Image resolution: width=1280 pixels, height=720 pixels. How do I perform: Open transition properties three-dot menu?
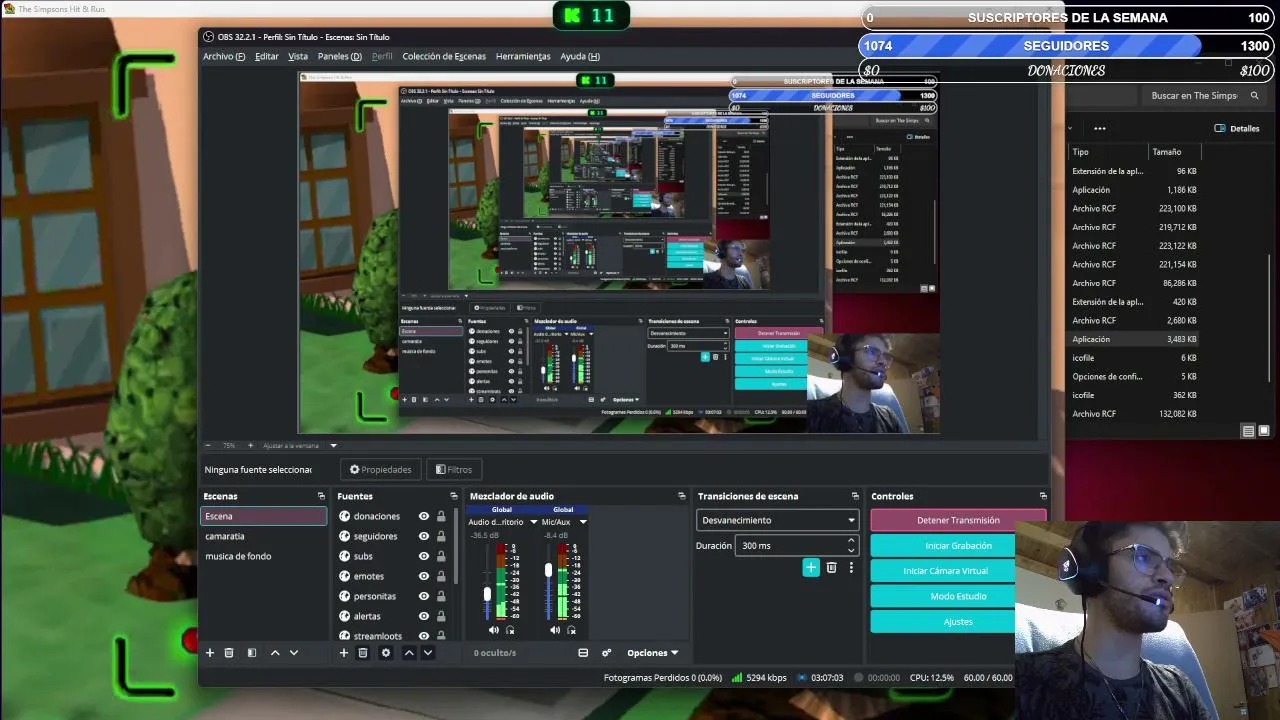(851, 568)
